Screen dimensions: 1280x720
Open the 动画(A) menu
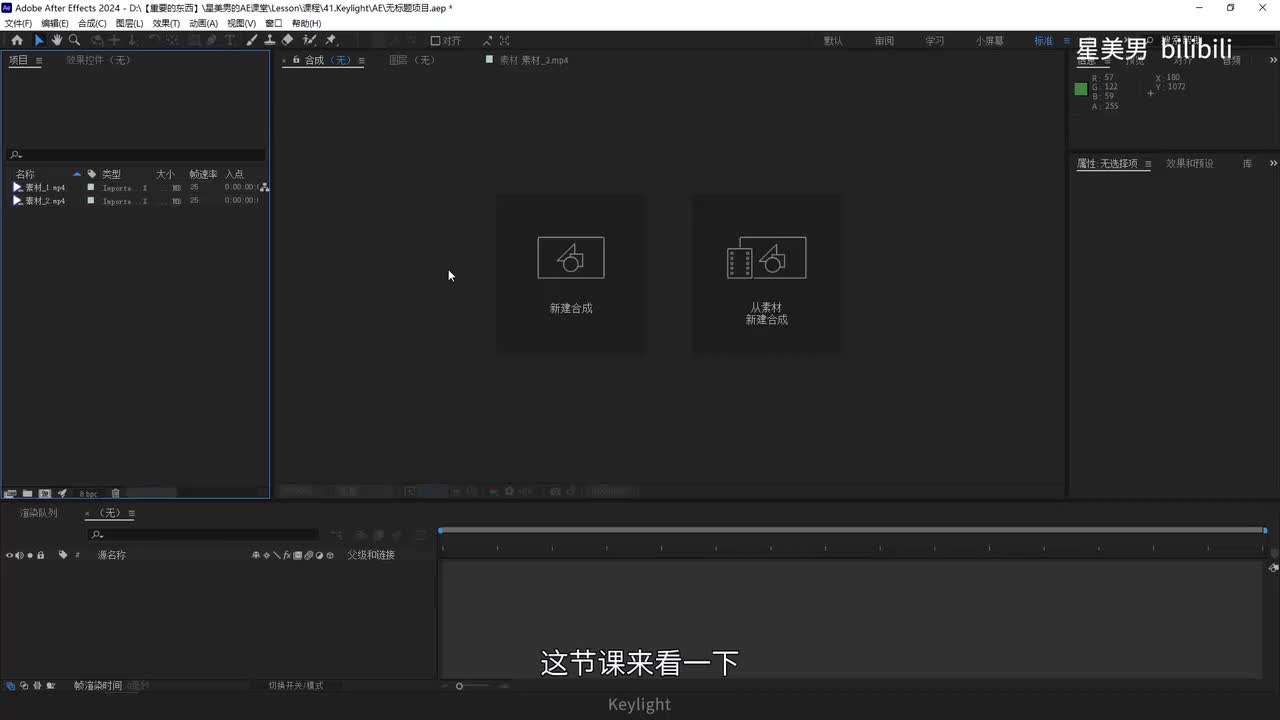[x=203, y=23]
